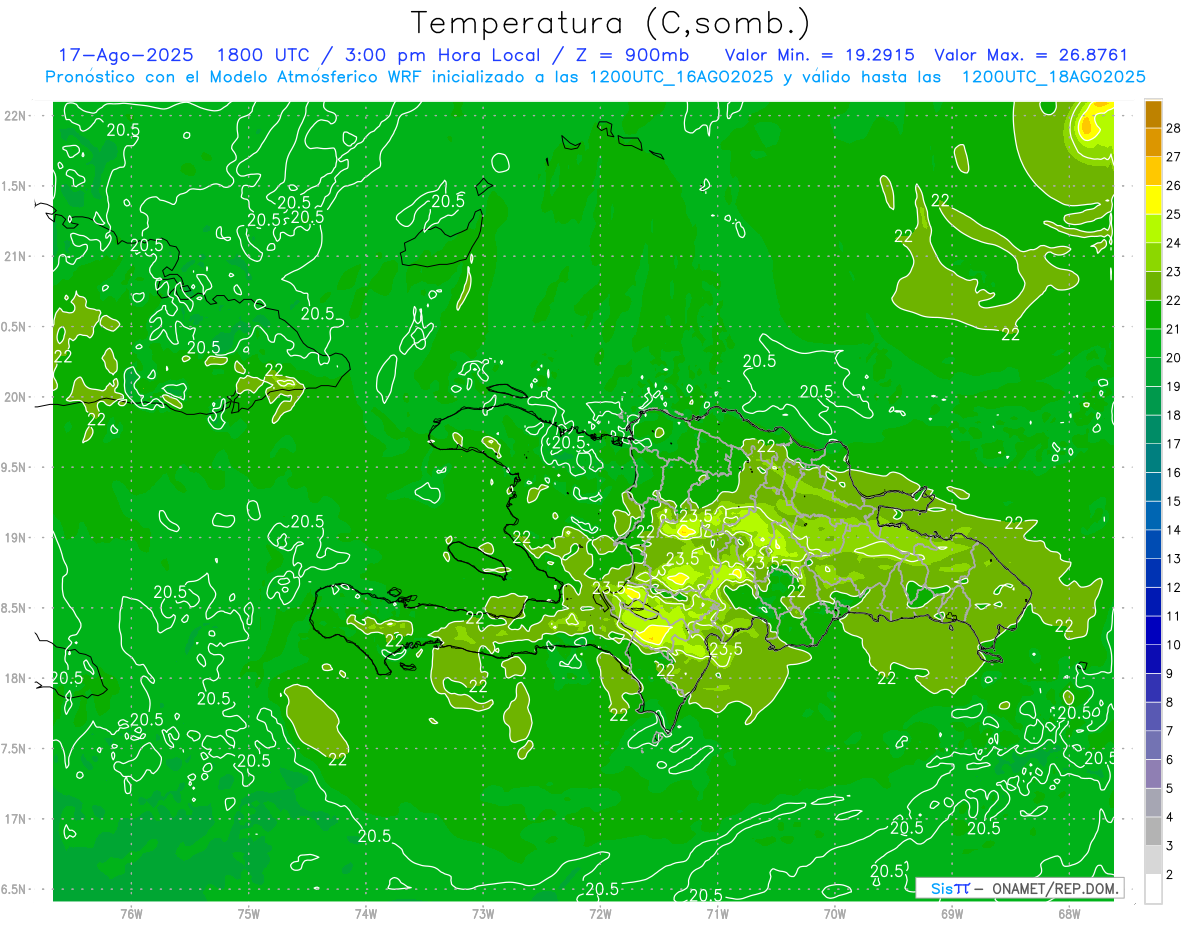This screenshot has width=1200, height=927.
Task: Click the '68W' longitude axis label
Action: click(1069, 914)
